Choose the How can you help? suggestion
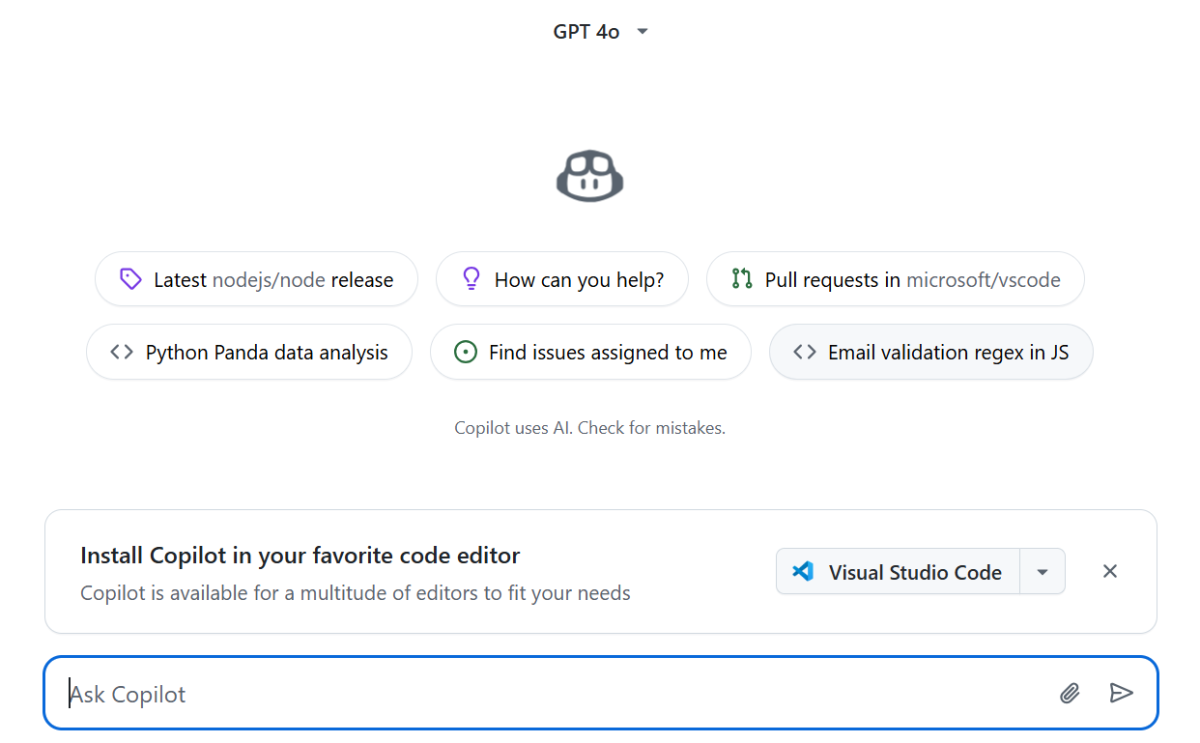Viewport: 1200px width, 743px height. (562, 279)
